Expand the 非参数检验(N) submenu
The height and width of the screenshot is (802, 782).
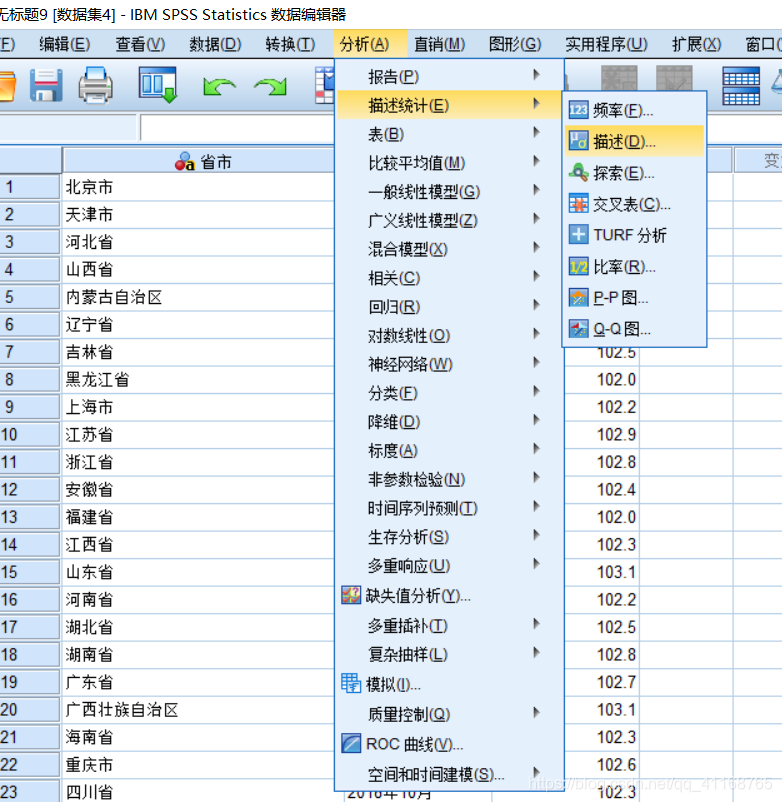pyautogui.click(x=450, y=479)
